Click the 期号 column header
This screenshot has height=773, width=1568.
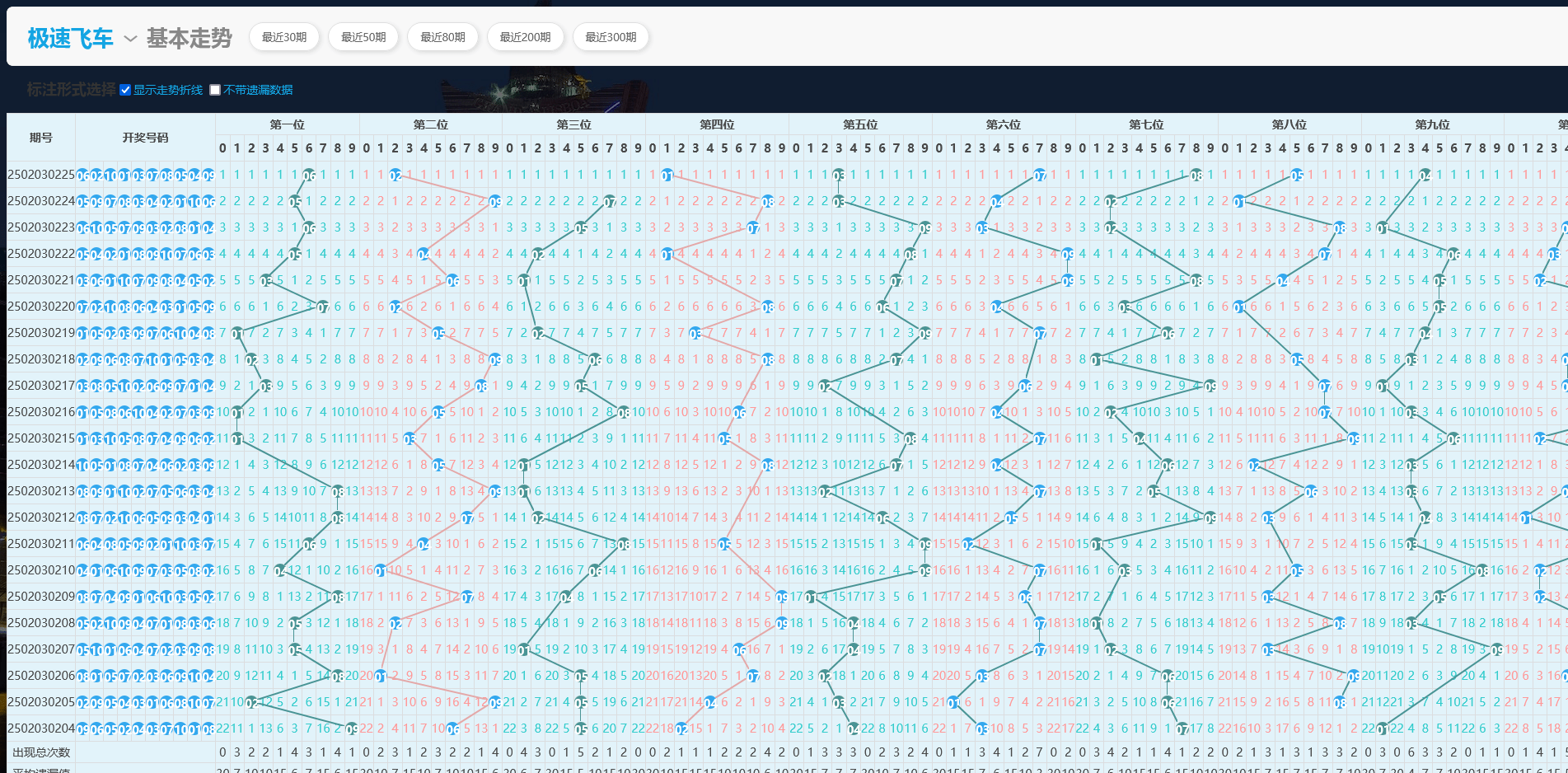point(41,138)
